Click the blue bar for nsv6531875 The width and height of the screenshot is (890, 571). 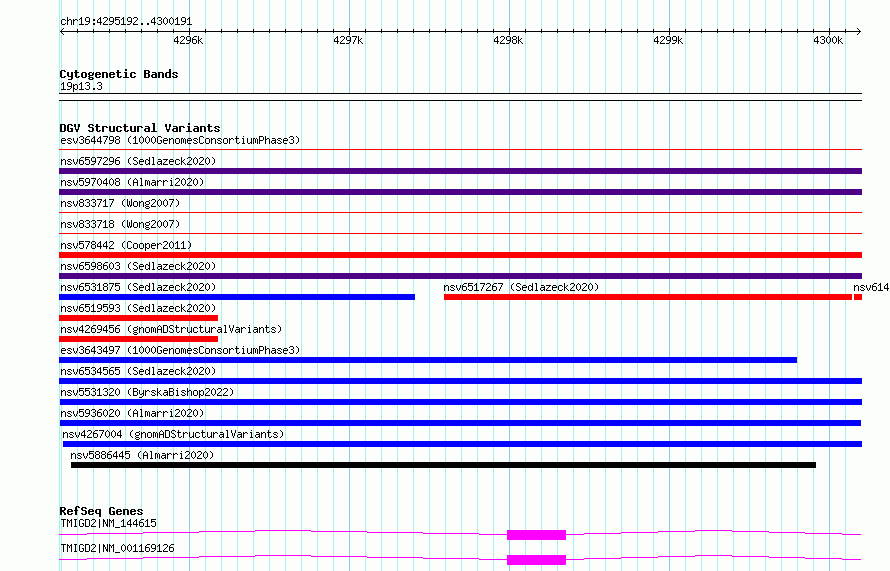(x=237, y=297)
